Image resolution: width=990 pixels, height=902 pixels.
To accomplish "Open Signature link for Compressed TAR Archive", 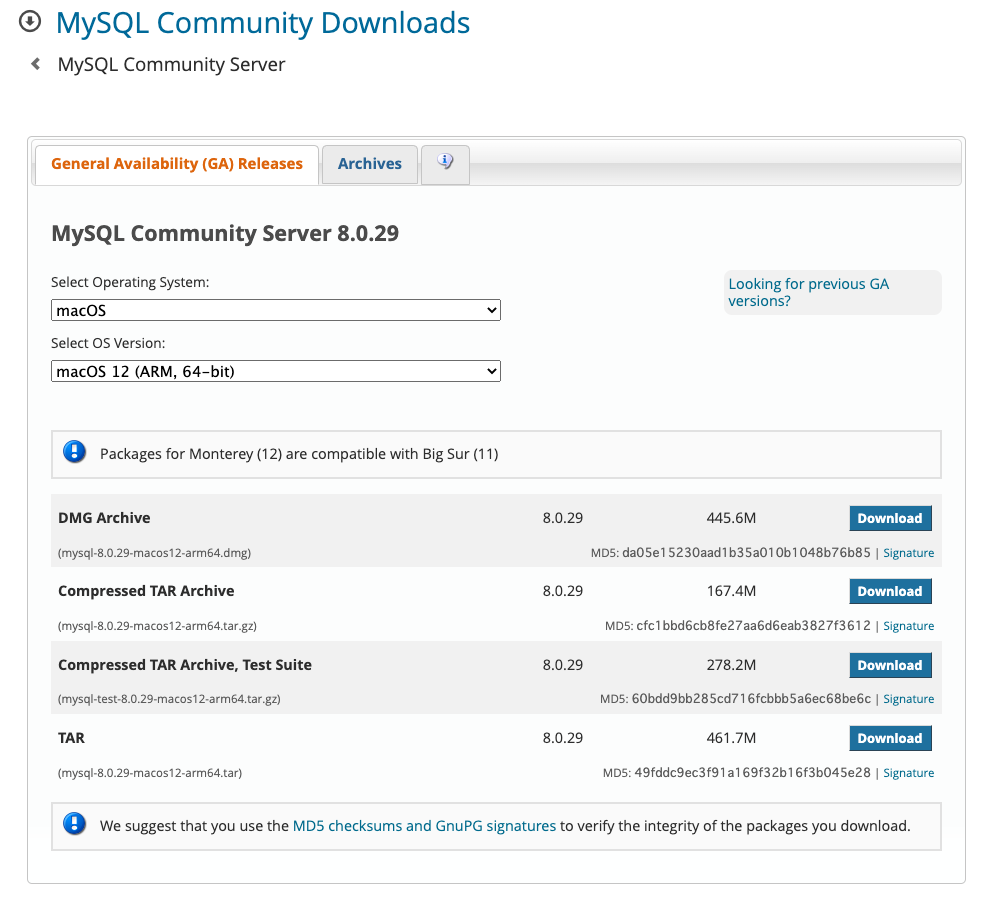I will [x=909, y=626].
